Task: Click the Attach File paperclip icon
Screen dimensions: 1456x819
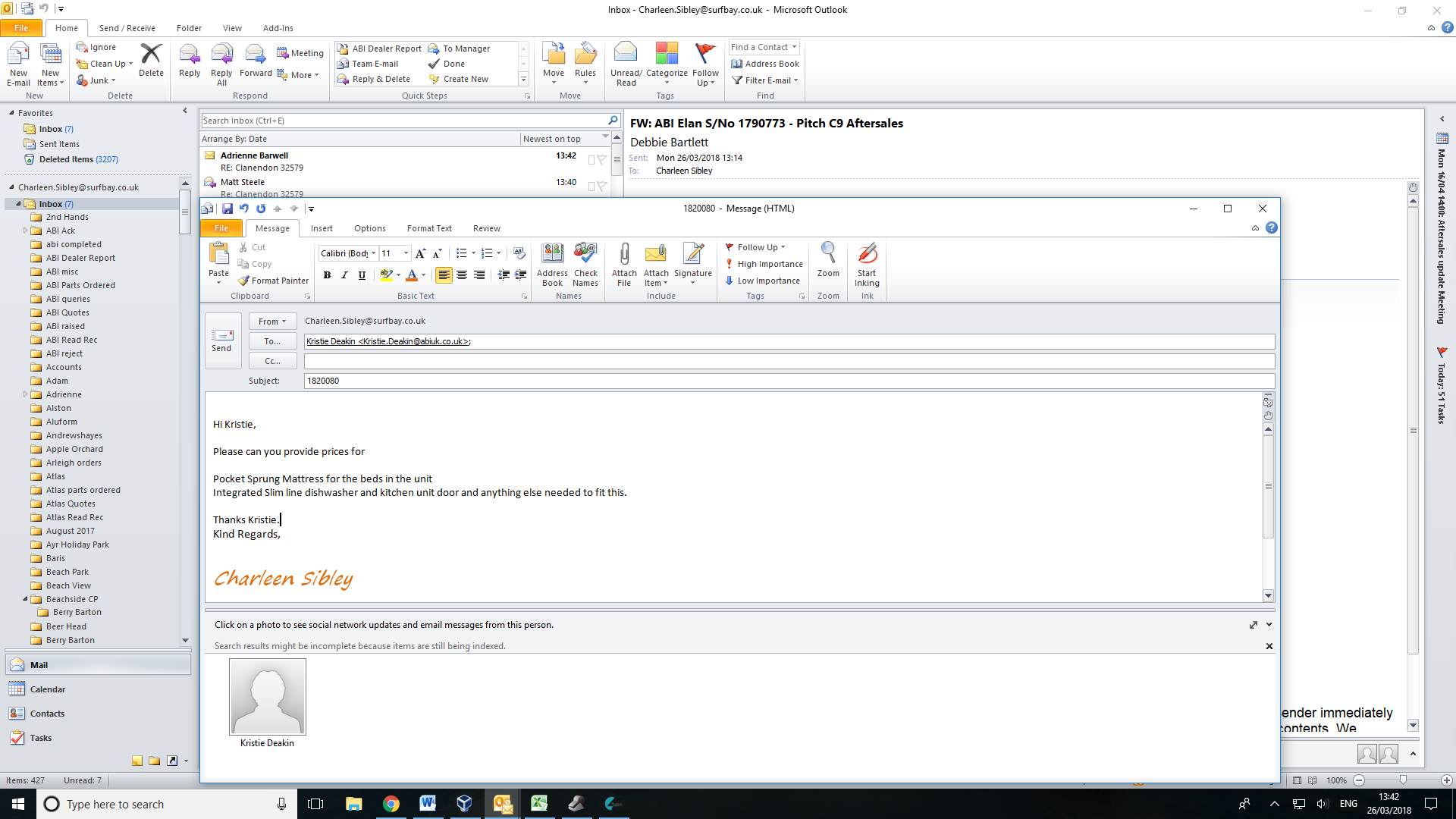Action: (624, 263)
